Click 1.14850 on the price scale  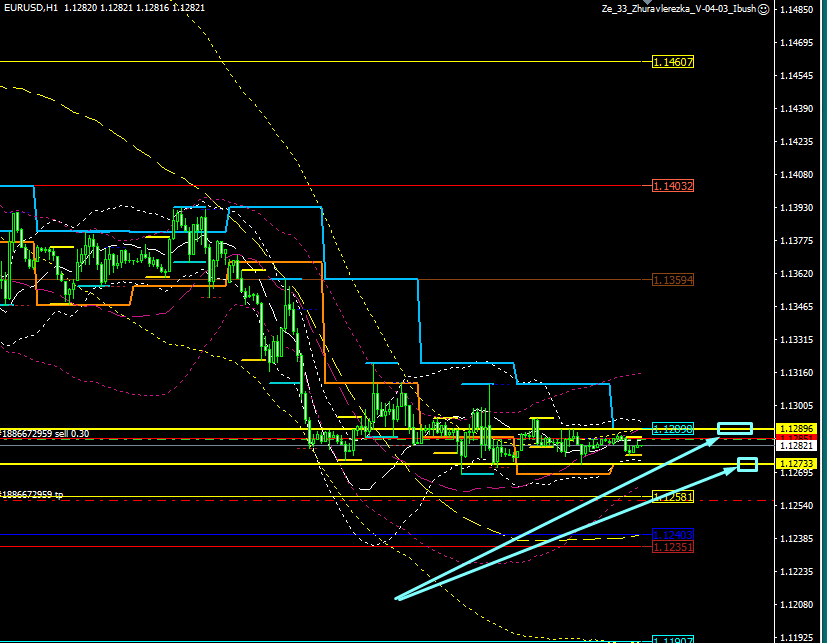click(796, 9)
